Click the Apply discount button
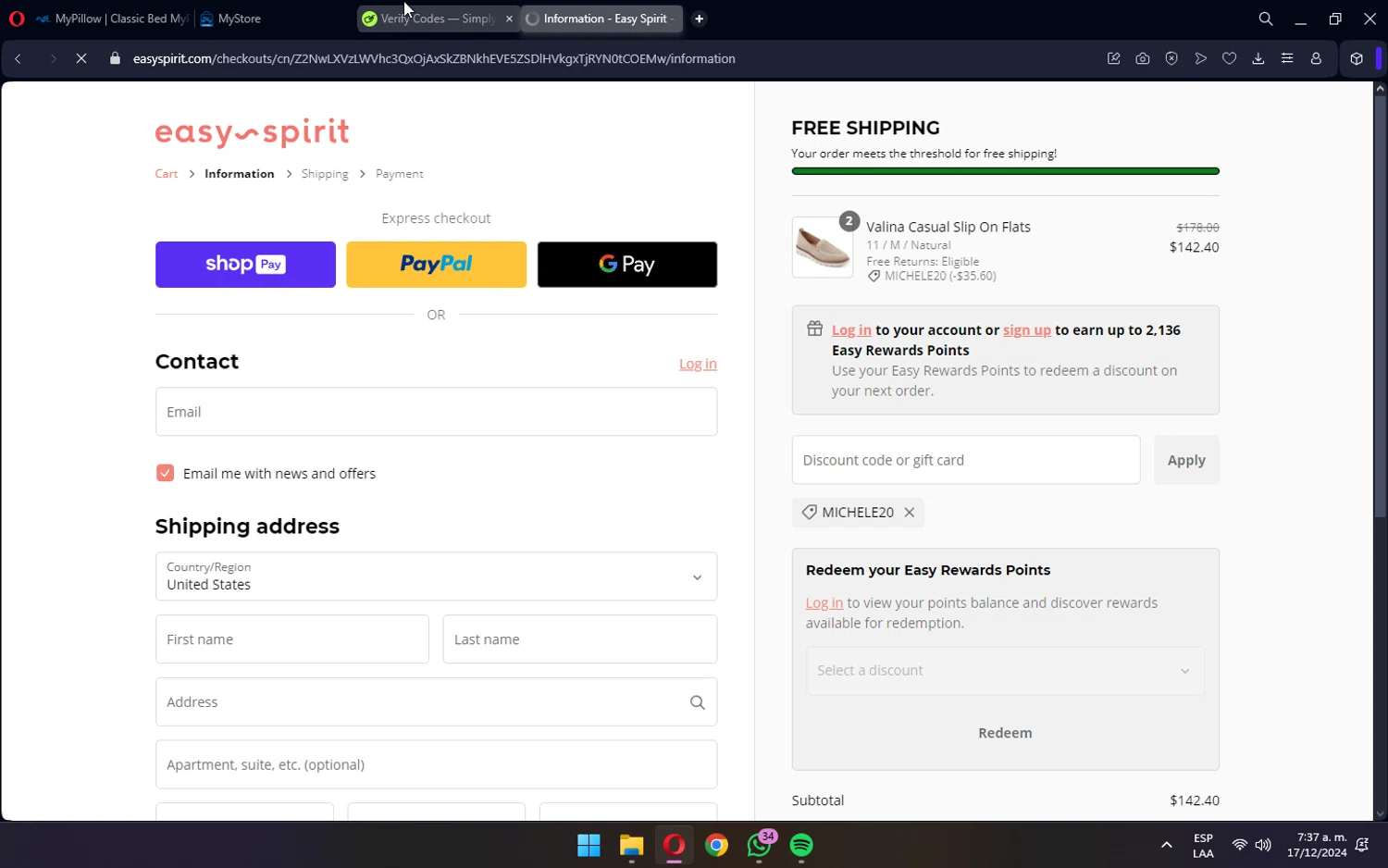The image size is (1388, 868). coord(1186,460)
